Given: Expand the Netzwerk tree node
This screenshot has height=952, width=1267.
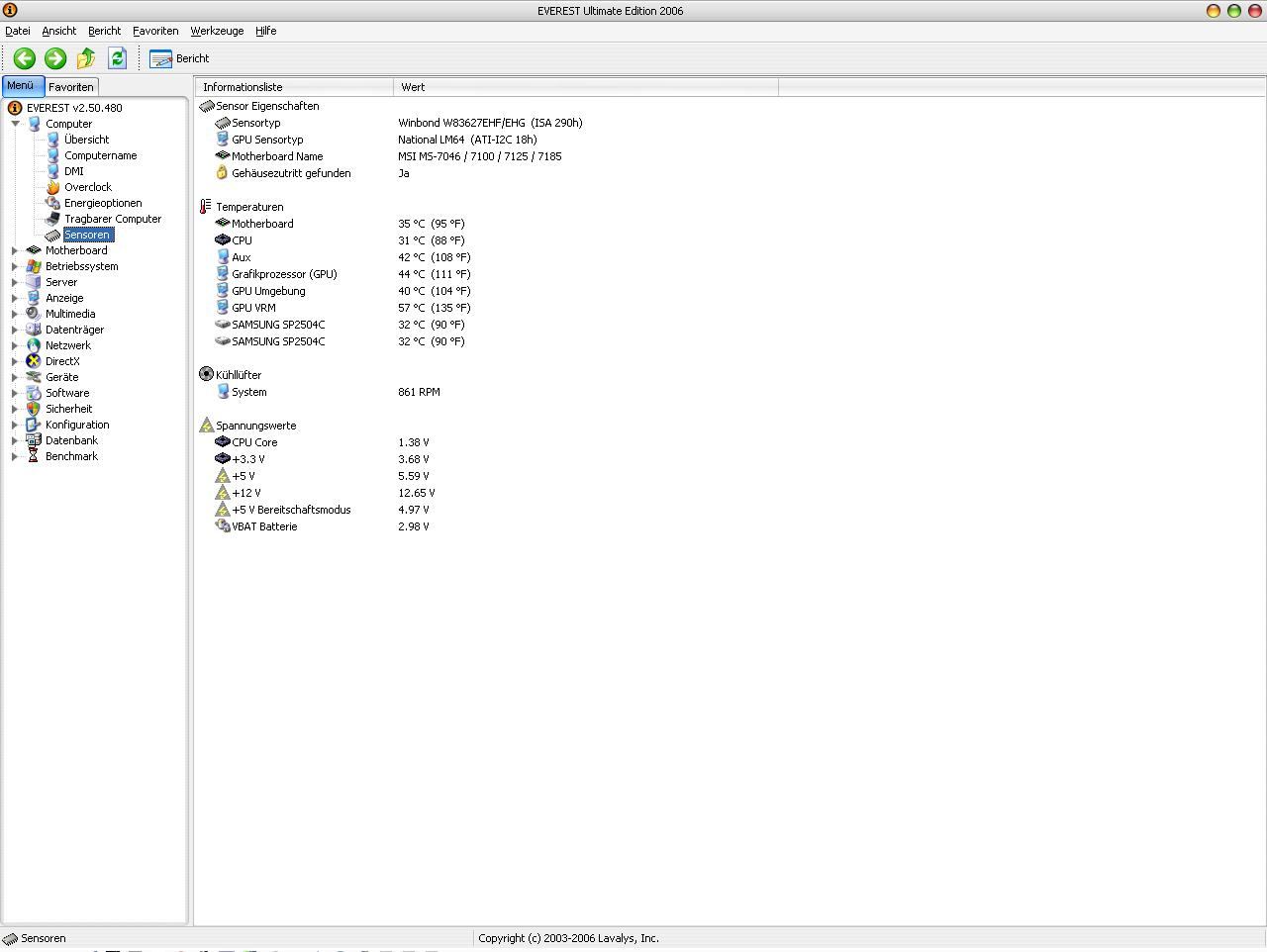Looking at the screenshot, I should 15,345.
